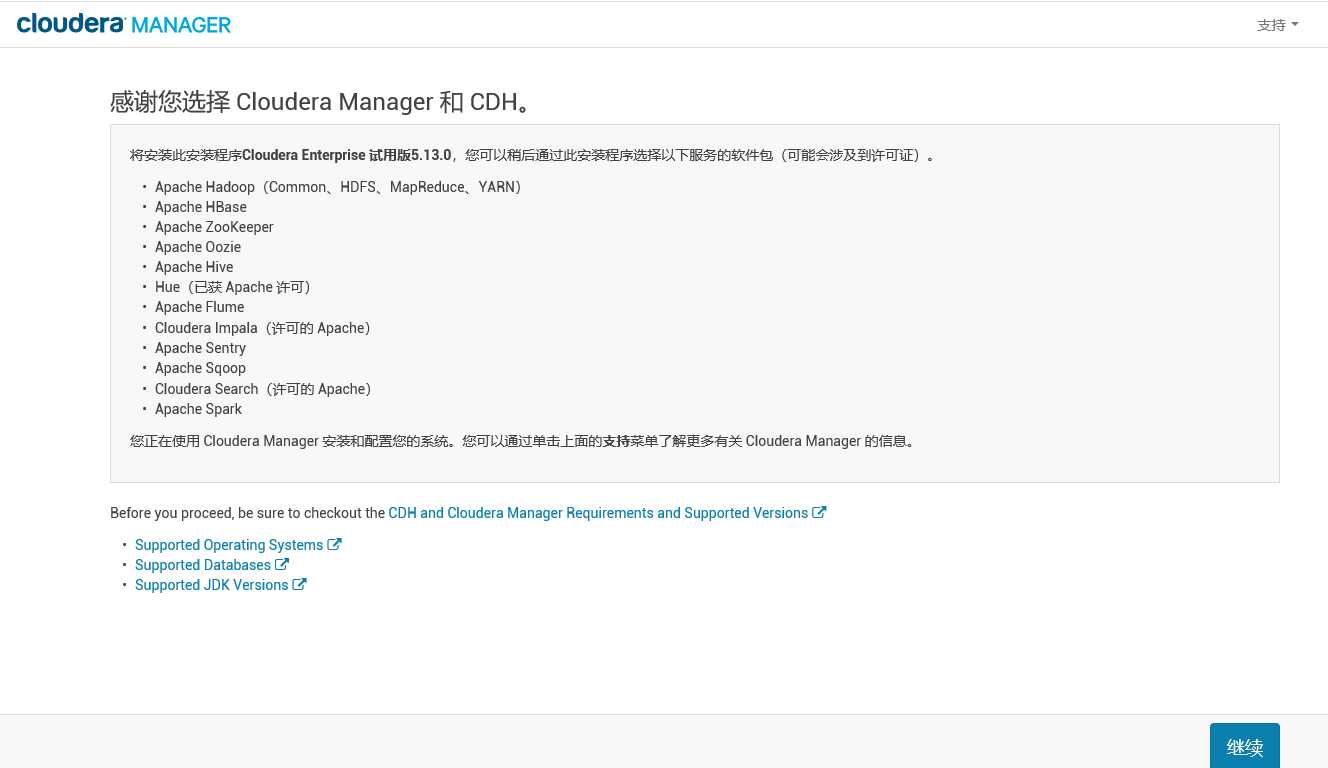Select the Apache Hive list entry
Viewport: 1328px width, 768px height.
point(194,267)
